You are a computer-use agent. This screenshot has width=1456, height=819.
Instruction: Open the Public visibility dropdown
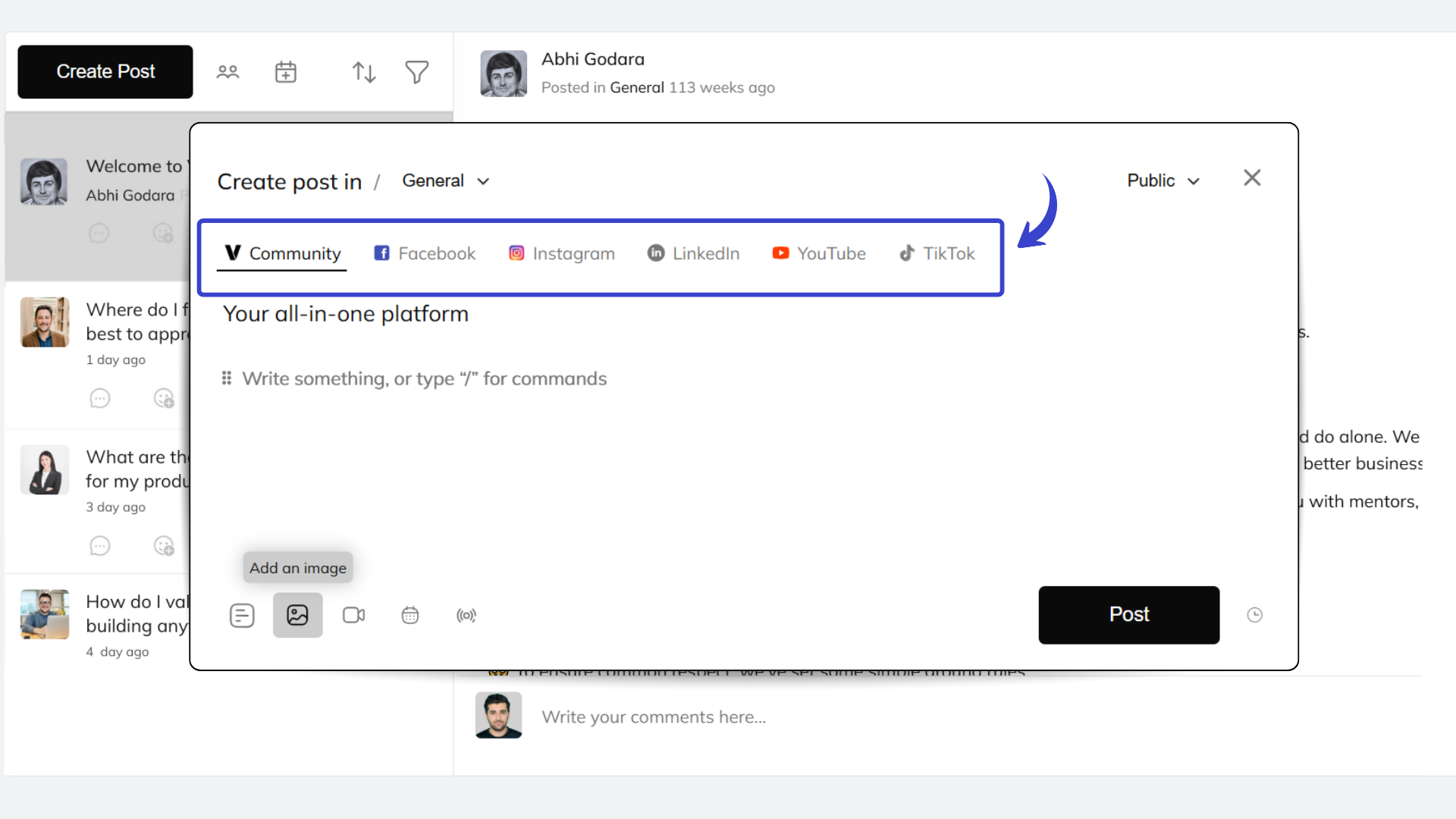point(1163,180)
